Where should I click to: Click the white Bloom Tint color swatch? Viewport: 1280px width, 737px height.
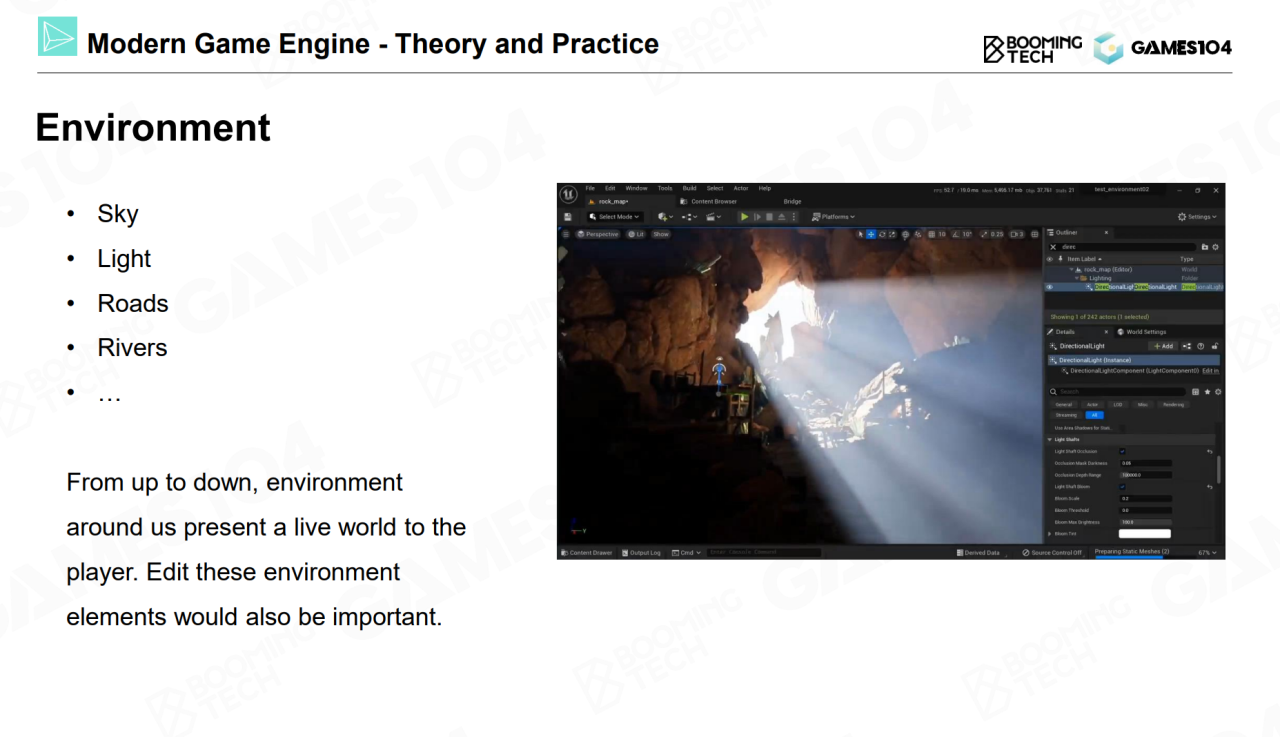pos(1145,534)
